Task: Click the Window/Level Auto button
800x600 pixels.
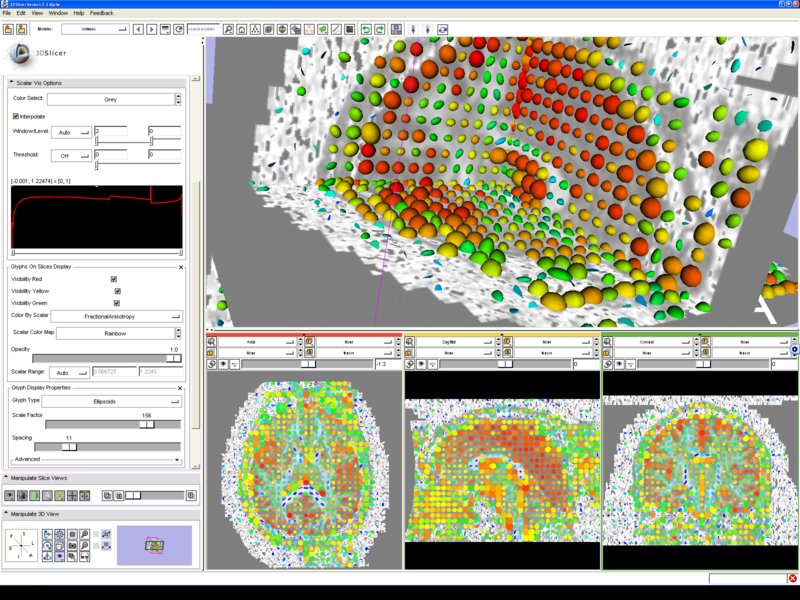Action: point(70,131)
